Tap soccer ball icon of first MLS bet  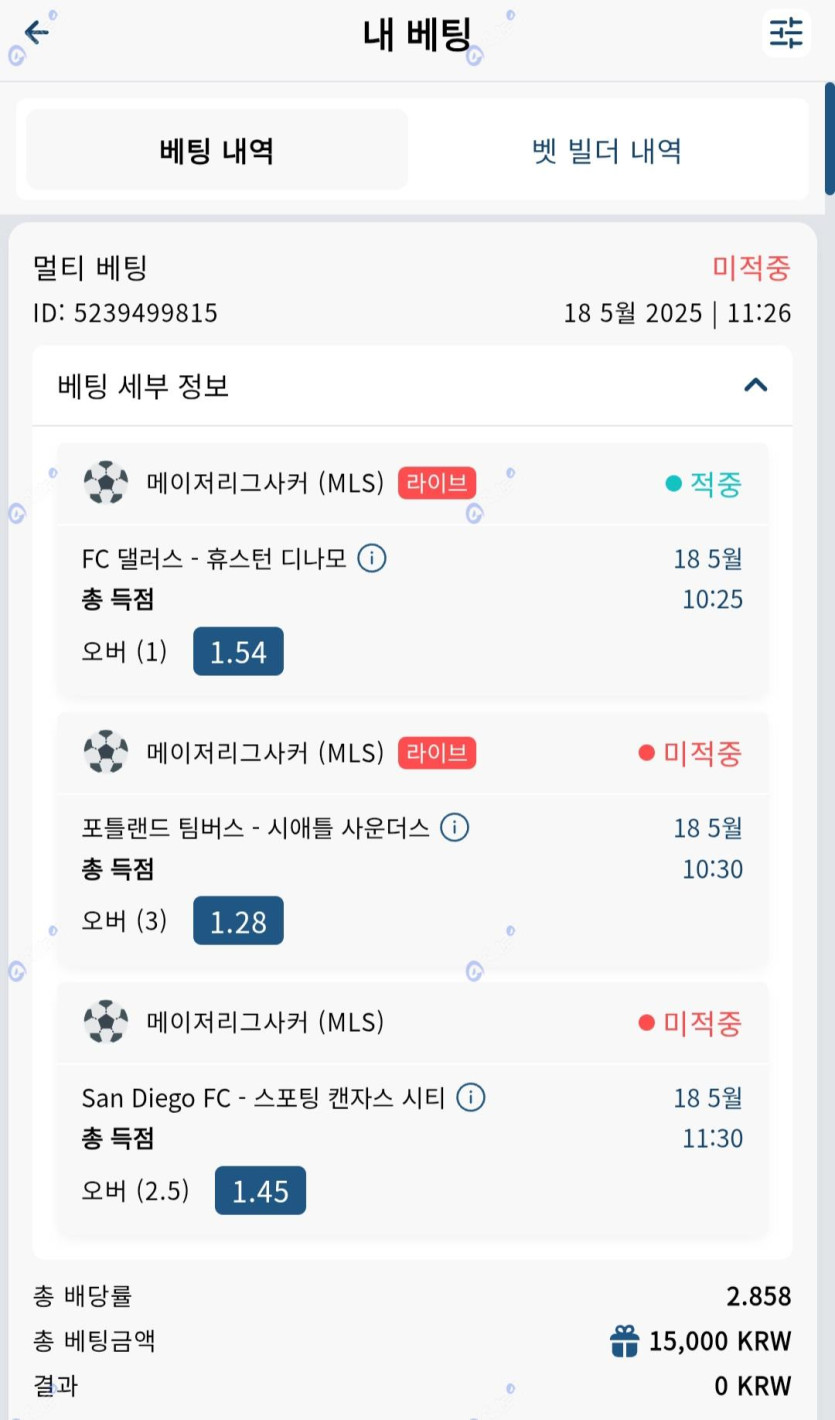point(106,483)
